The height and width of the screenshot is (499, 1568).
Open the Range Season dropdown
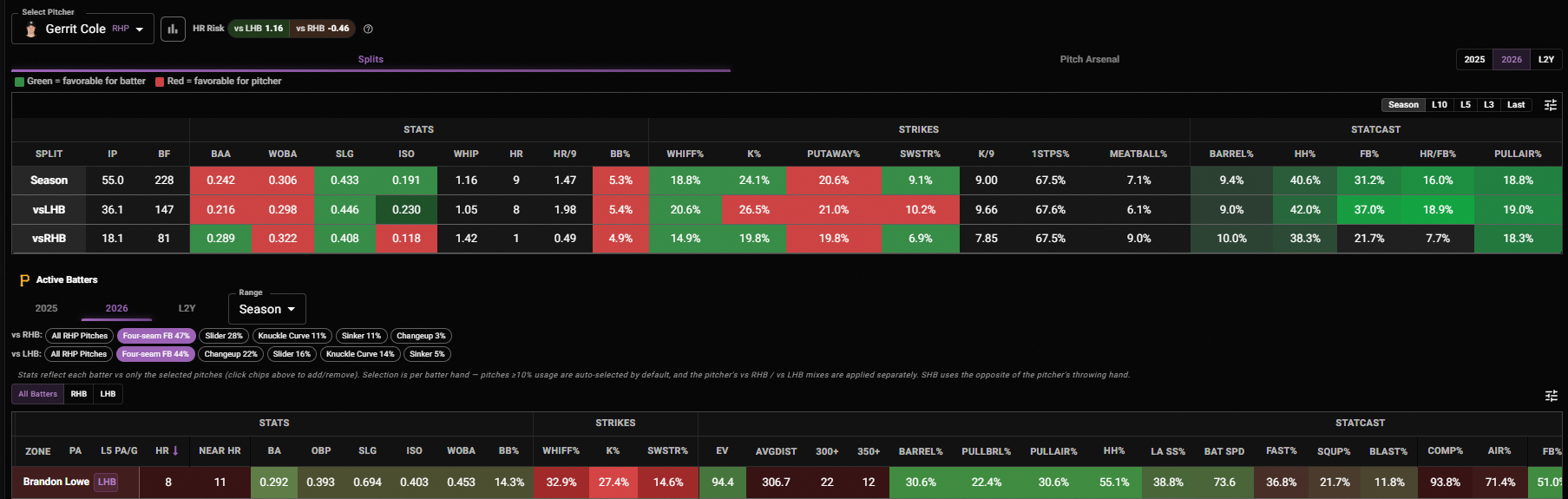[267, 309]
